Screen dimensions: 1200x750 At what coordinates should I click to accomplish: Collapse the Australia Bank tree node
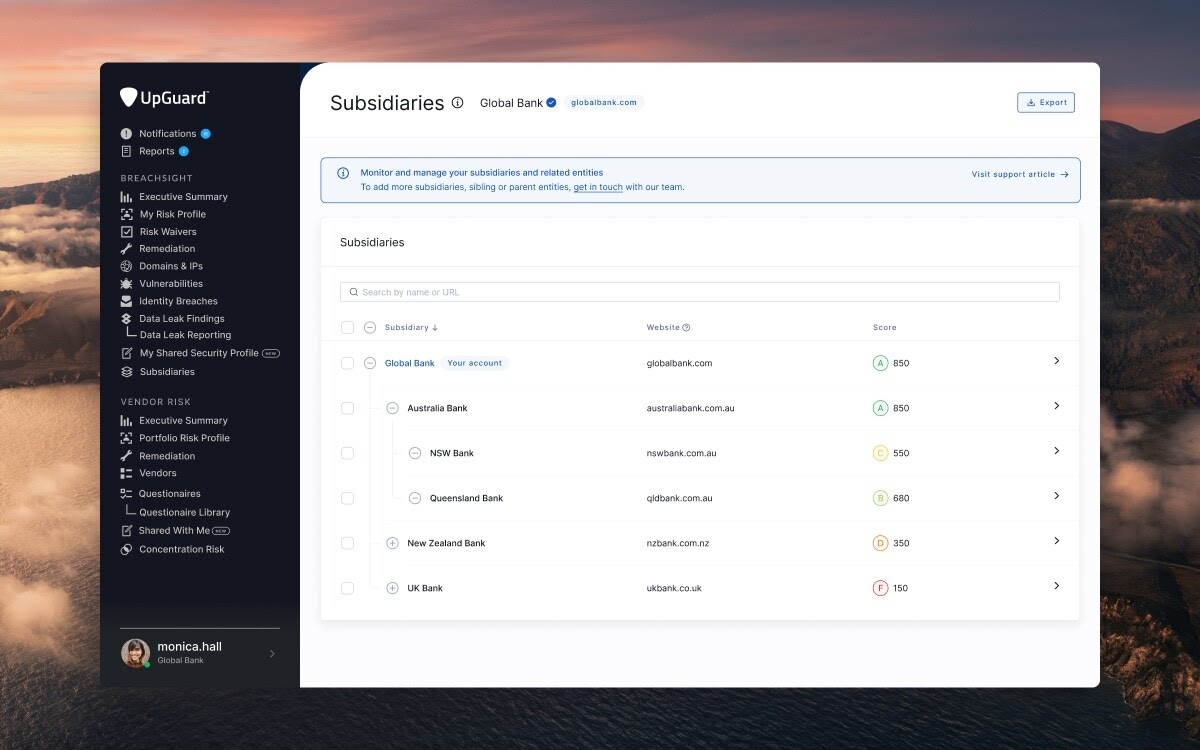click(x=392, y=408)
